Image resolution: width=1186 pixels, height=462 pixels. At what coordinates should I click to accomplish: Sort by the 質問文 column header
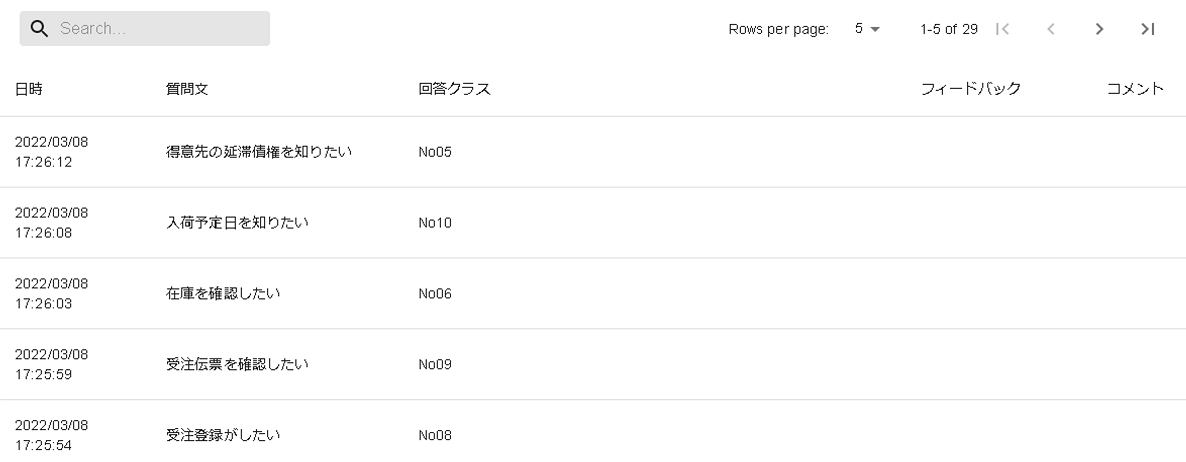coord(187,89)
